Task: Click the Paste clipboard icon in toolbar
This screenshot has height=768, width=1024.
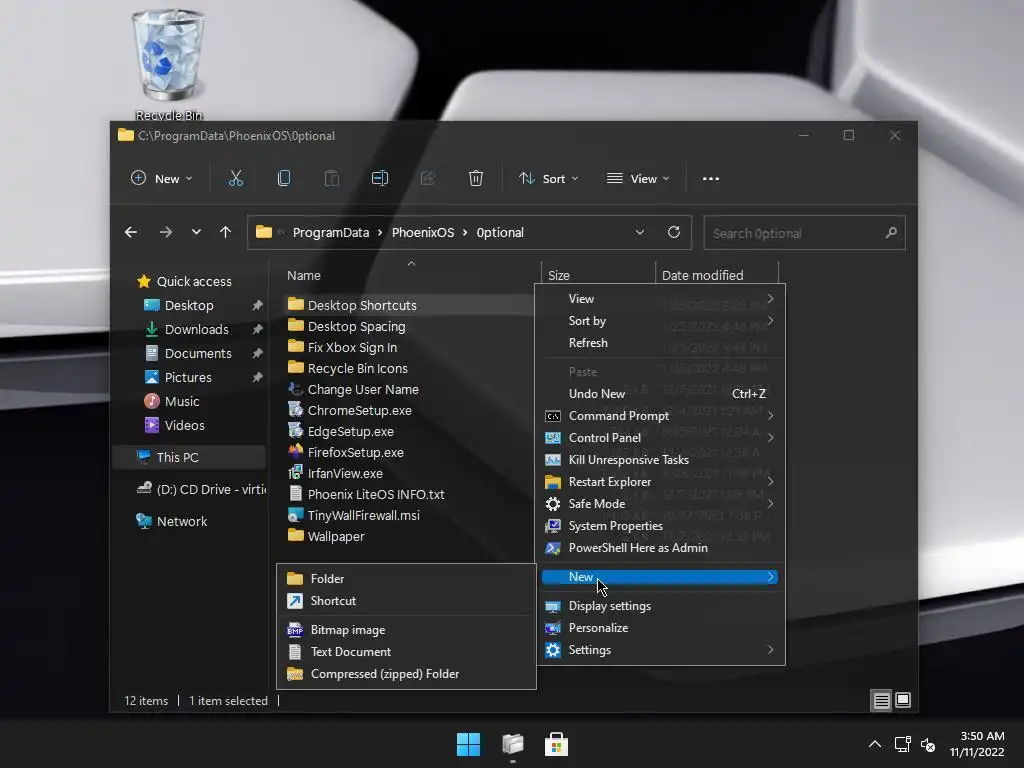Action: 332,178
